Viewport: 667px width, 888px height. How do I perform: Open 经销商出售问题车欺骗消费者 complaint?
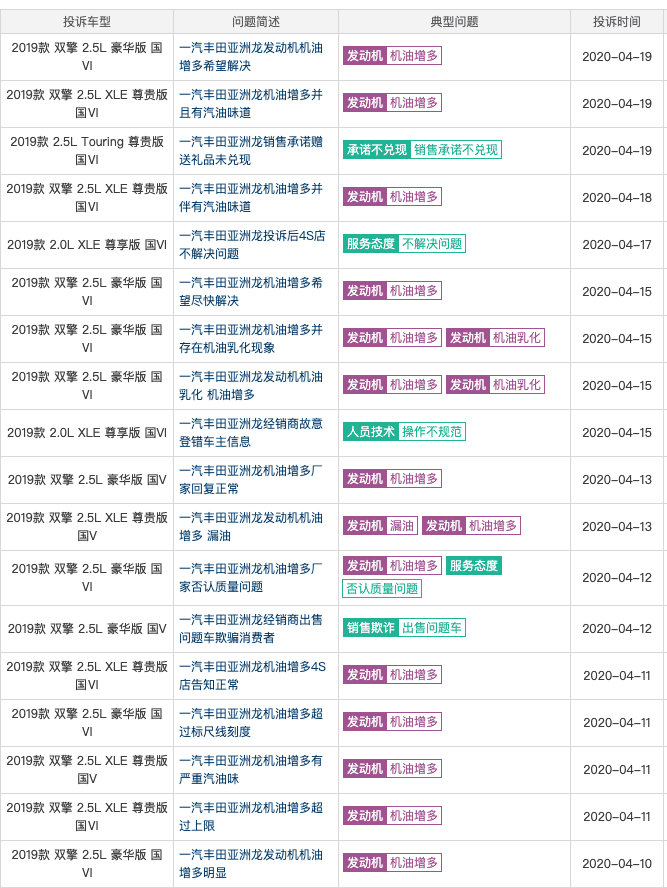(x=251, y=629)
